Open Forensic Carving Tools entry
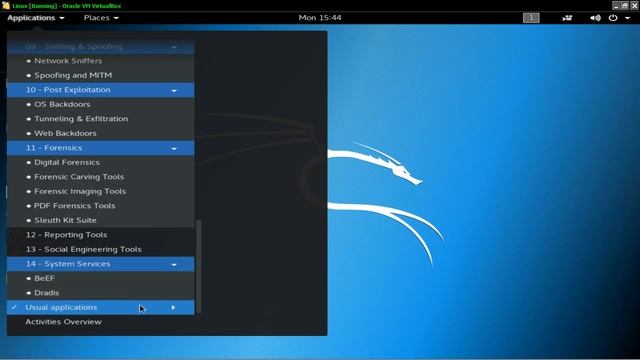The image size is (640, 360). 100,177
